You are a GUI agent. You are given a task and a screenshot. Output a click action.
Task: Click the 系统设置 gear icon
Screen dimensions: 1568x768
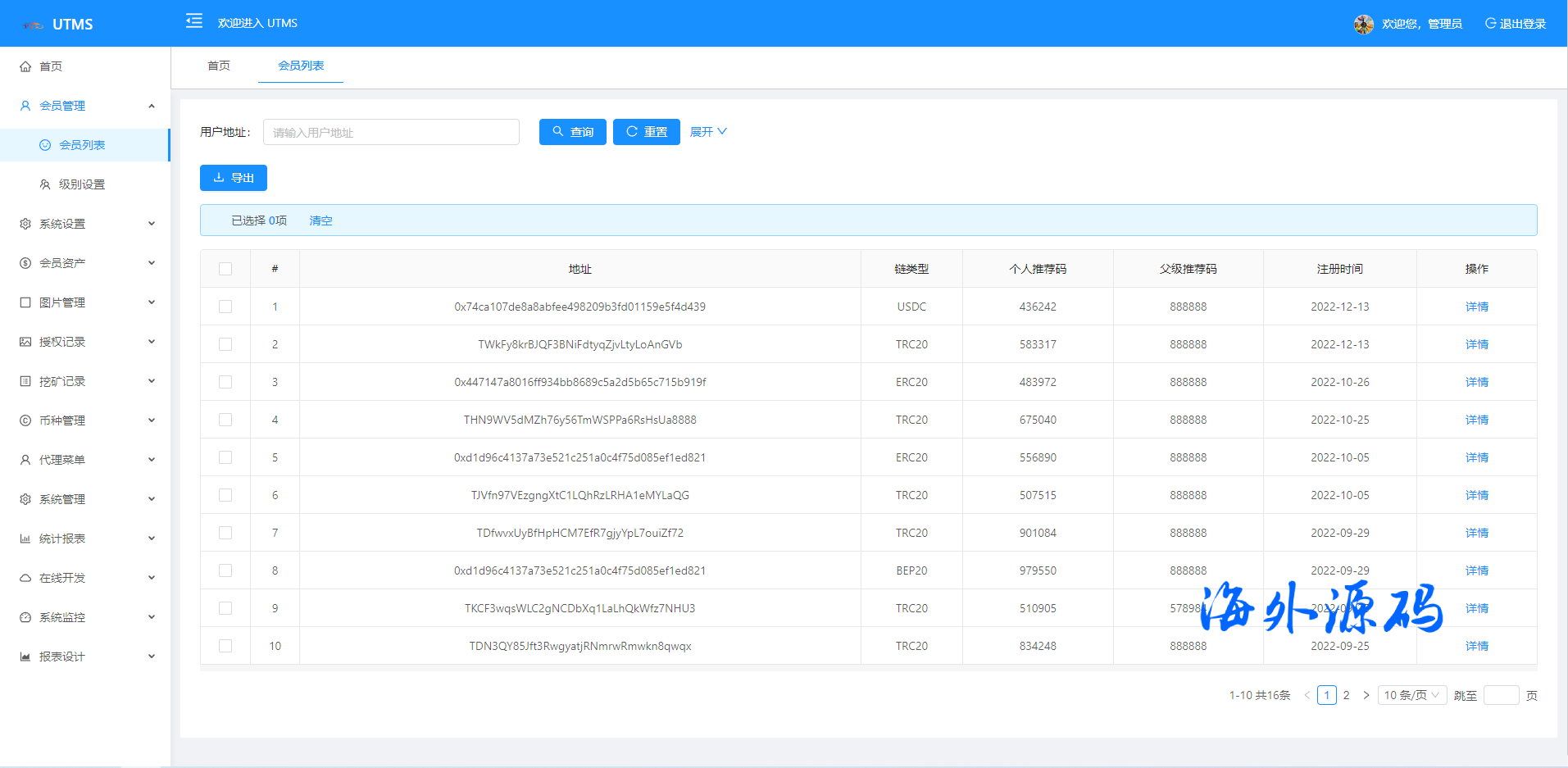tap(25, 224)
